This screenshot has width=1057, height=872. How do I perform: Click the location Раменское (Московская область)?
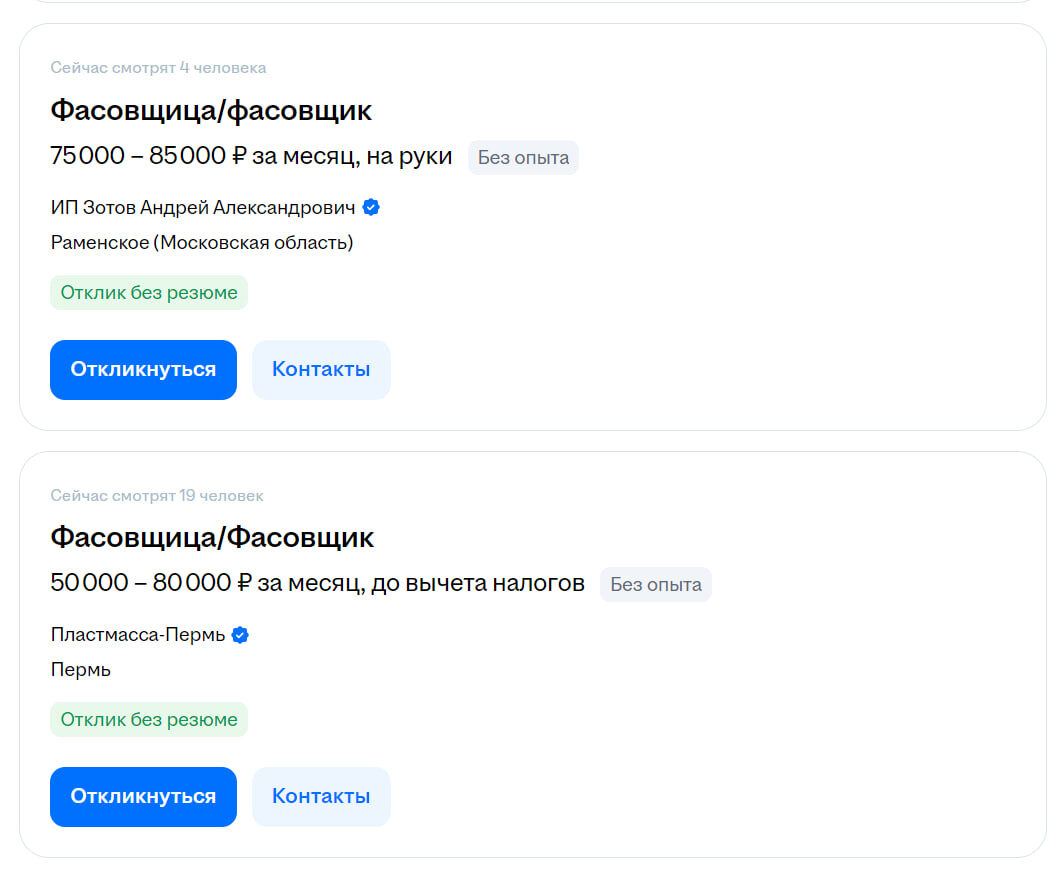point(201,242)
